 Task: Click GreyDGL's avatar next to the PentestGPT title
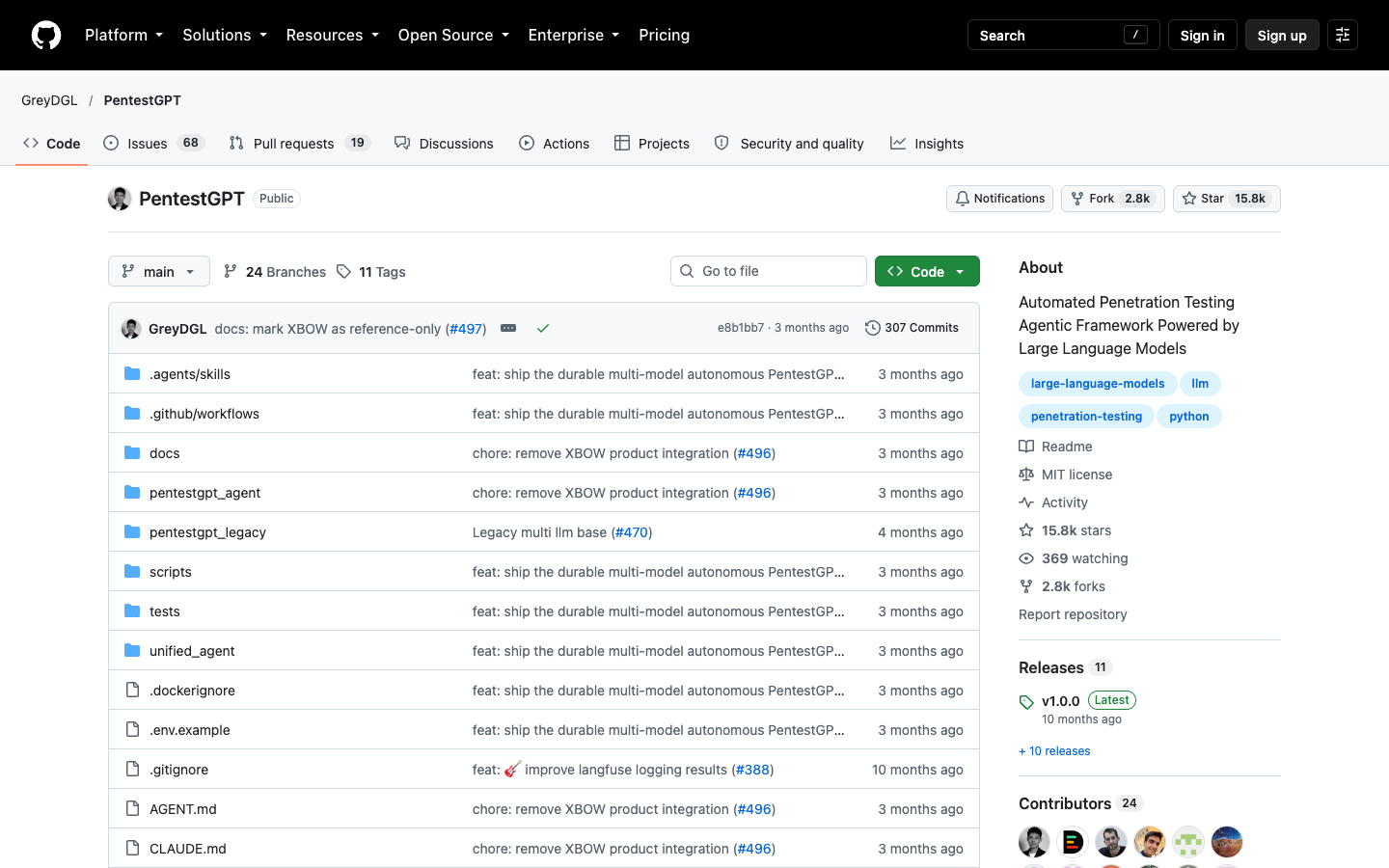coord(120,199)
